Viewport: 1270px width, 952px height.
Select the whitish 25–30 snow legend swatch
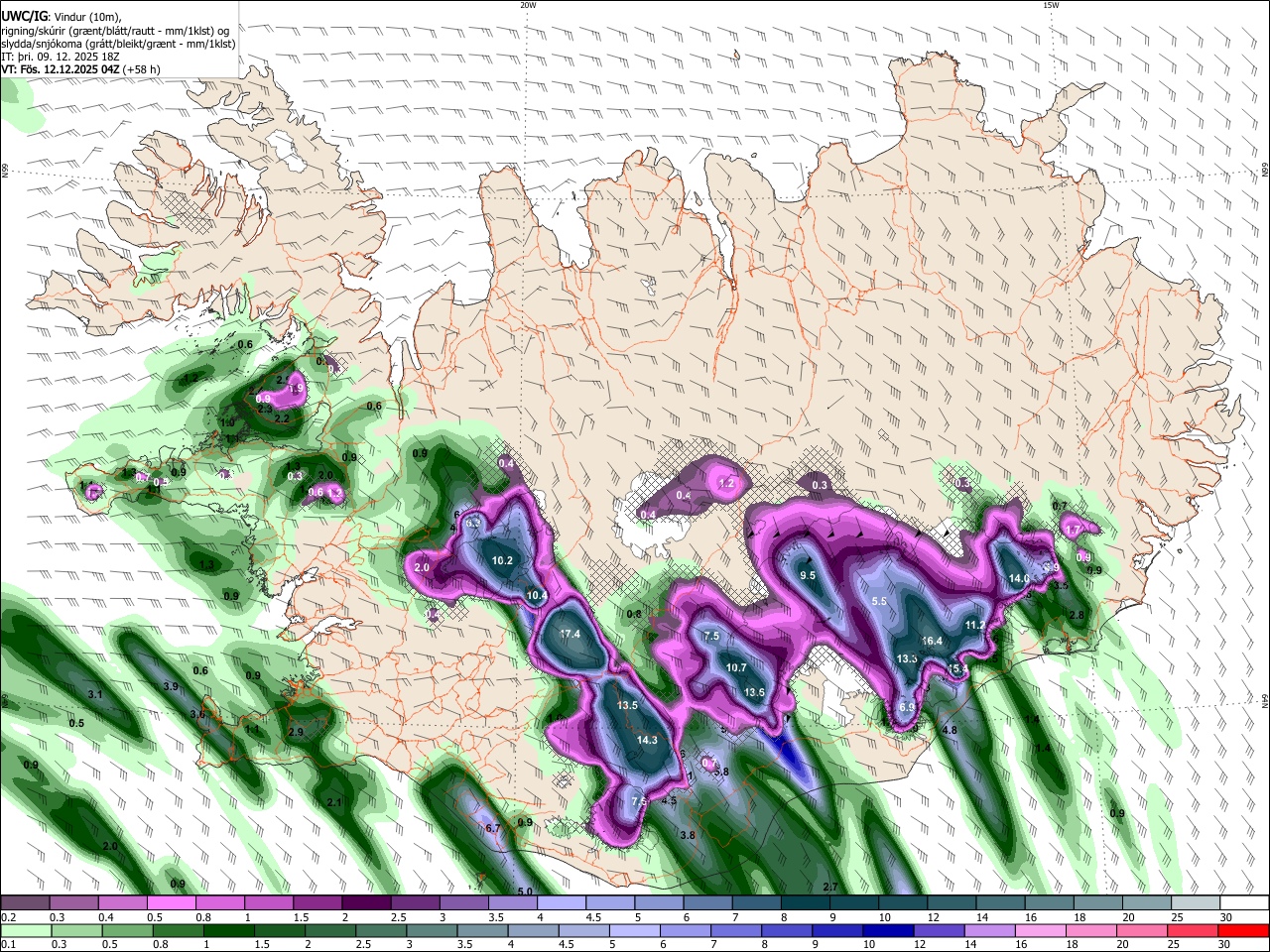pos(1197,902)
